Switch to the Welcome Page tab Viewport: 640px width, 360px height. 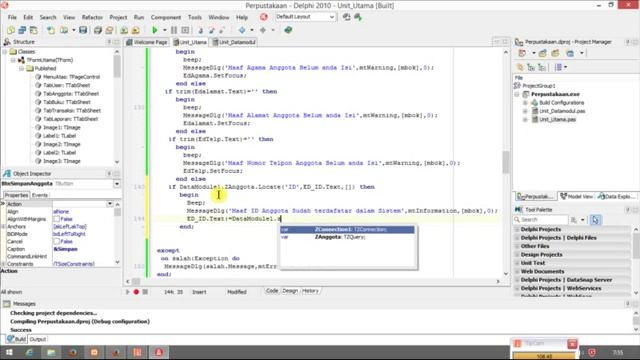pos(147,42)
